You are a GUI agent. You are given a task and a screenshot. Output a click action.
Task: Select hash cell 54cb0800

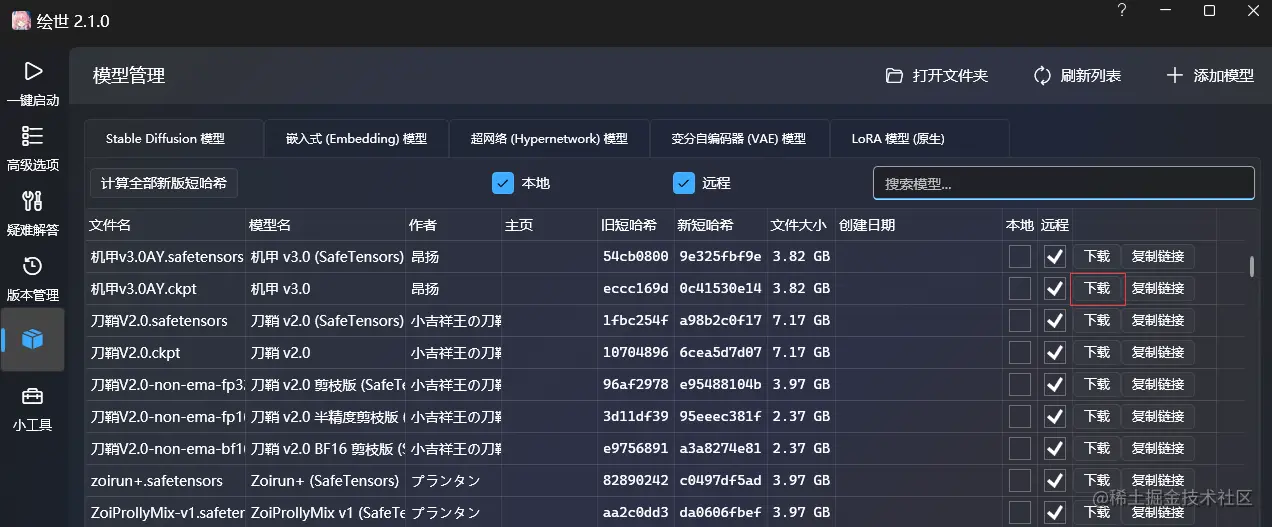coord(636,257)
